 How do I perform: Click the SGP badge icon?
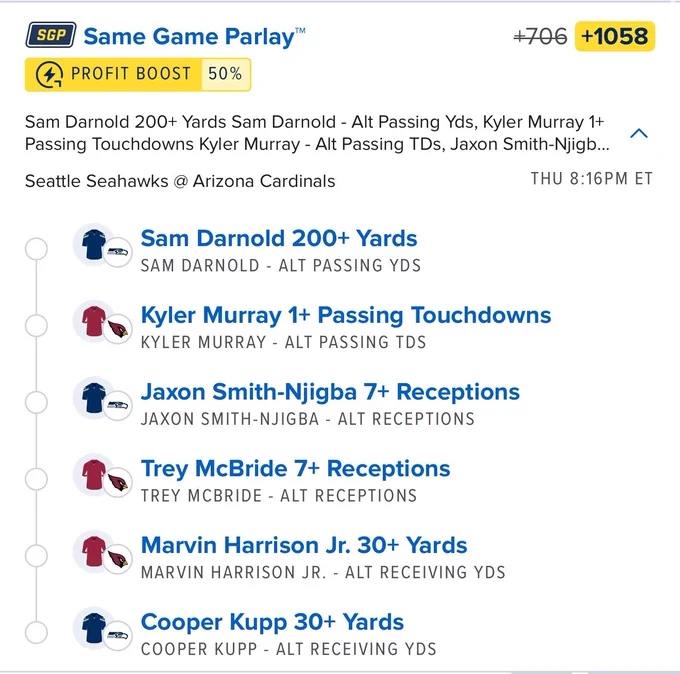click(x=51, y=35)
